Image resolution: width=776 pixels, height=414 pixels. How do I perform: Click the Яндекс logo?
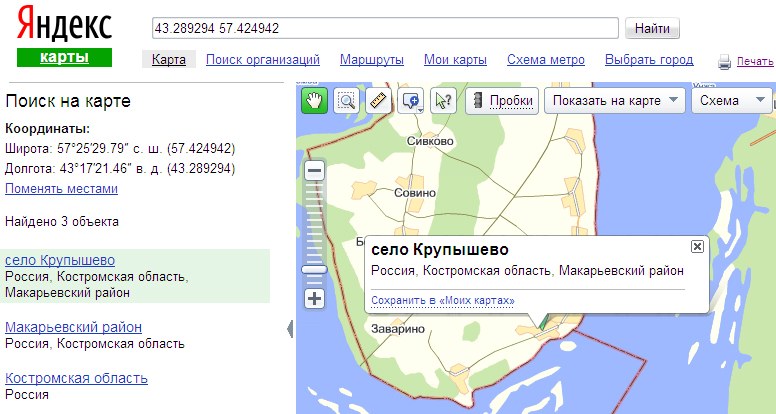[x=65, y=24]
